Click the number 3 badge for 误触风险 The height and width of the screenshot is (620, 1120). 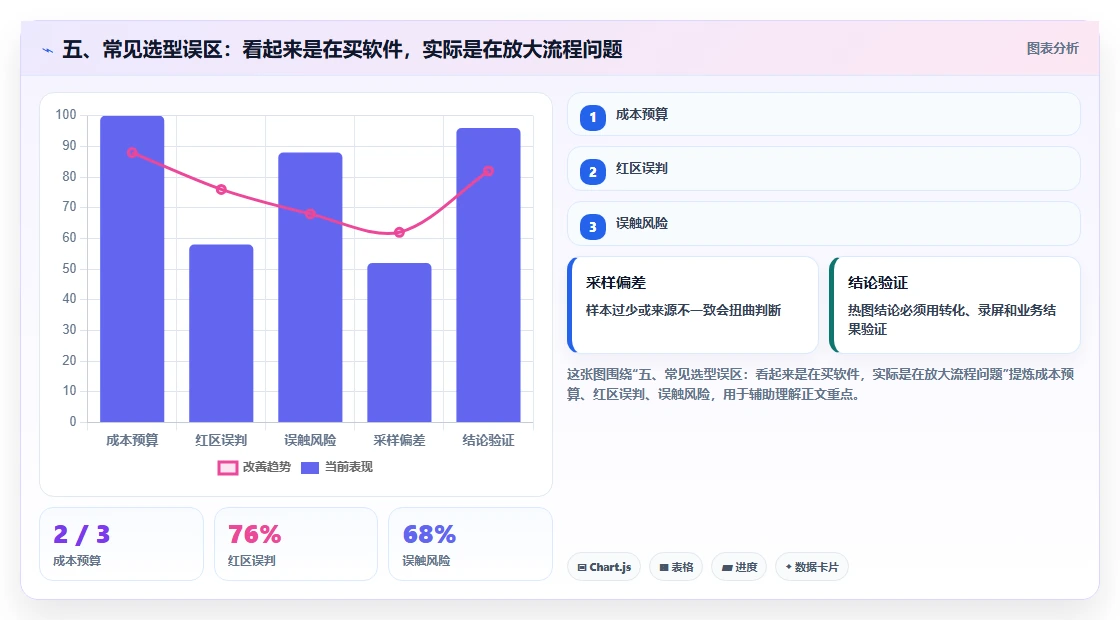pos(592,226)
